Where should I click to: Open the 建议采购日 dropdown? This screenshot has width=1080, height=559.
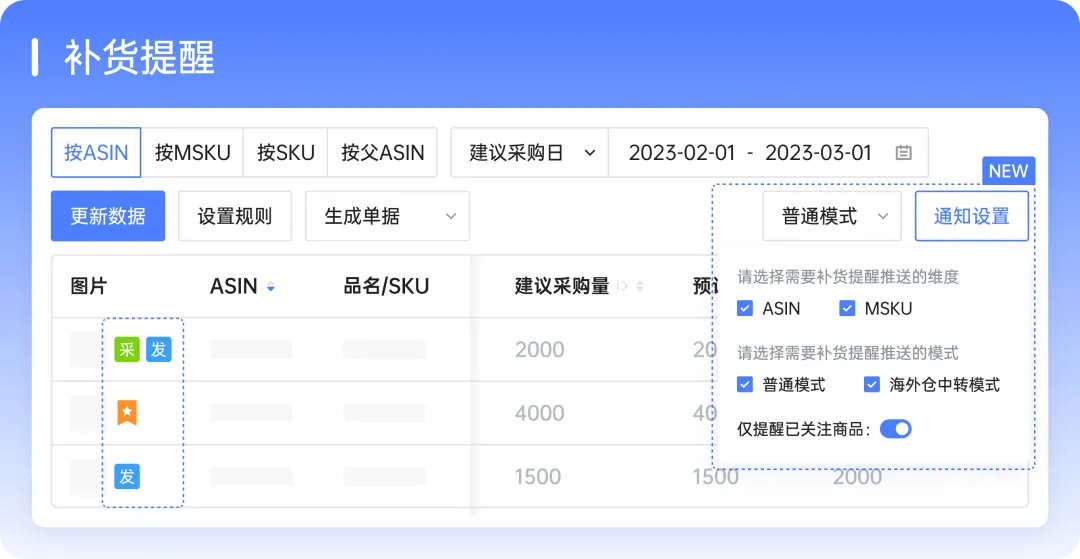click(529, 152)
